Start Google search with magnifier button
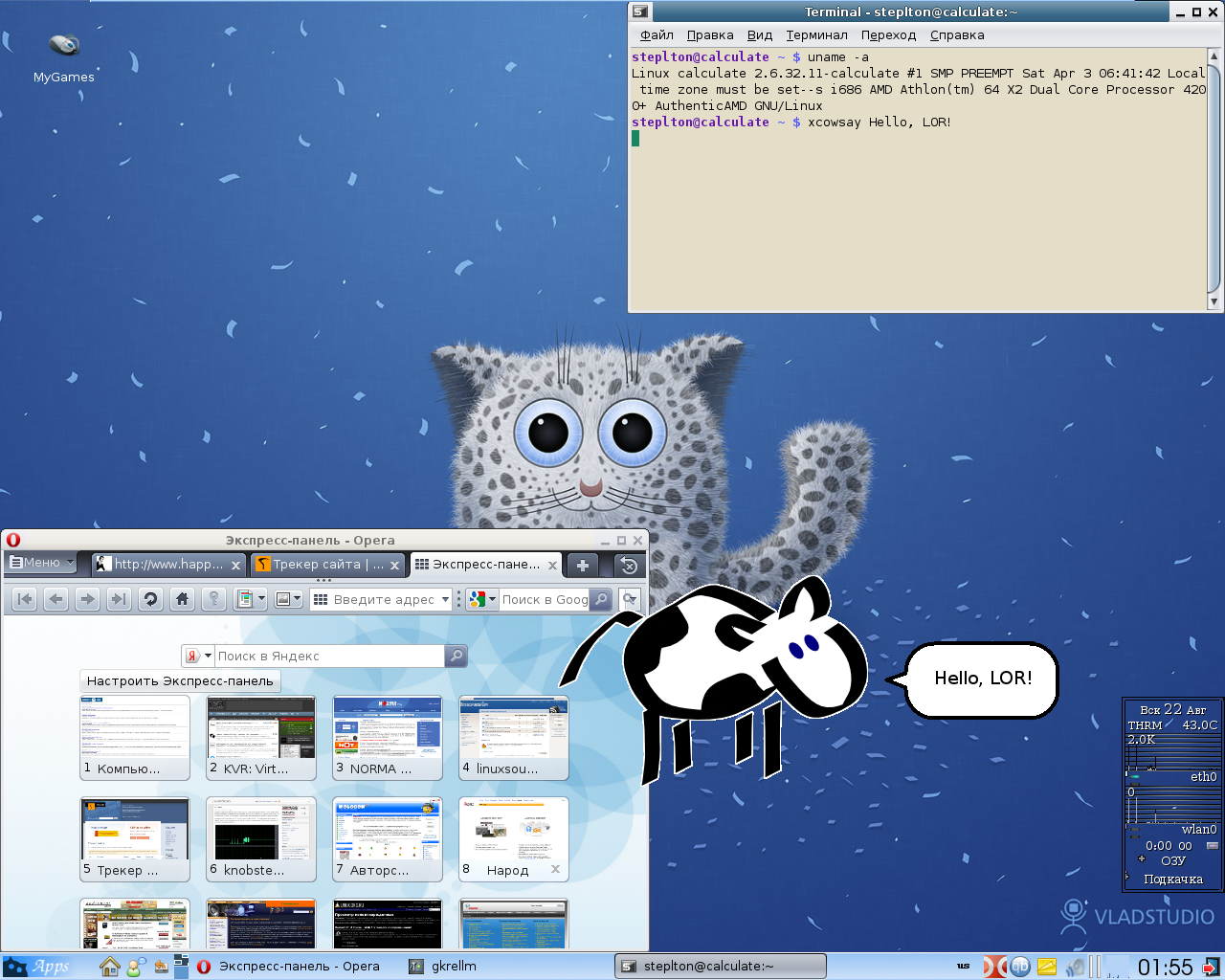This screenshot has height=980, width=1225. (x=600, y=599)
